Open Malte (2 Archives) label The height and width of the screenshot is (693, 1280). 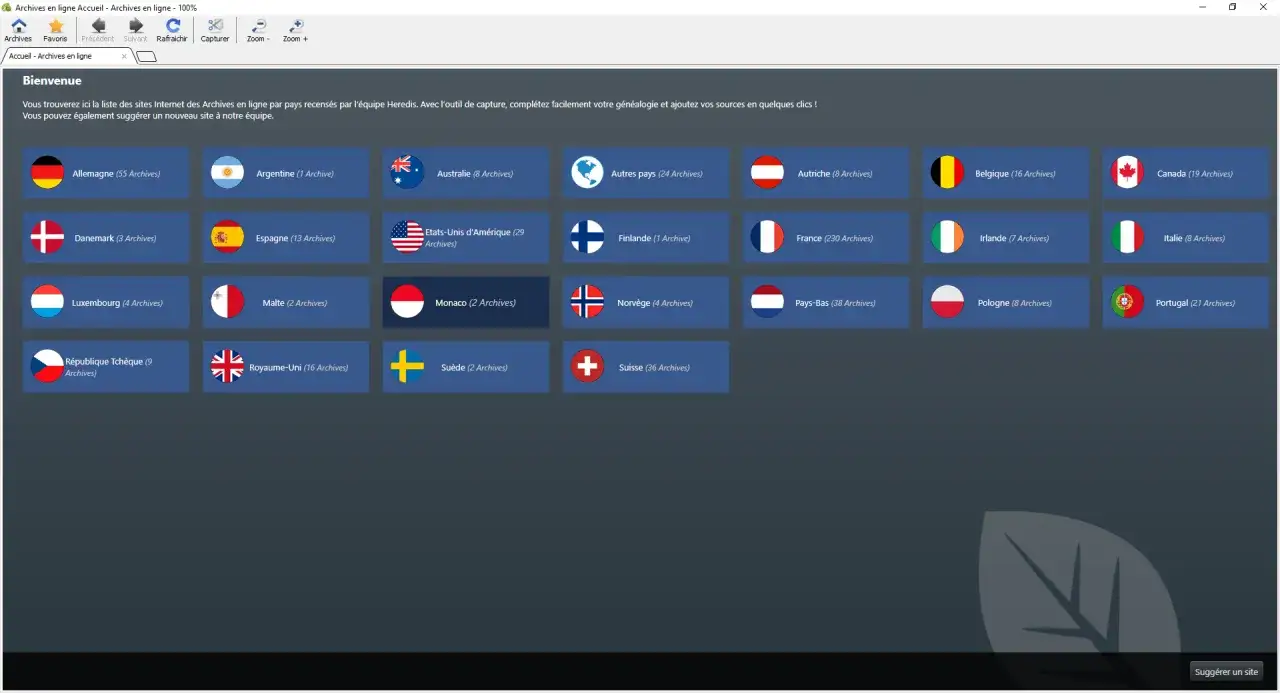pos(295,303)
